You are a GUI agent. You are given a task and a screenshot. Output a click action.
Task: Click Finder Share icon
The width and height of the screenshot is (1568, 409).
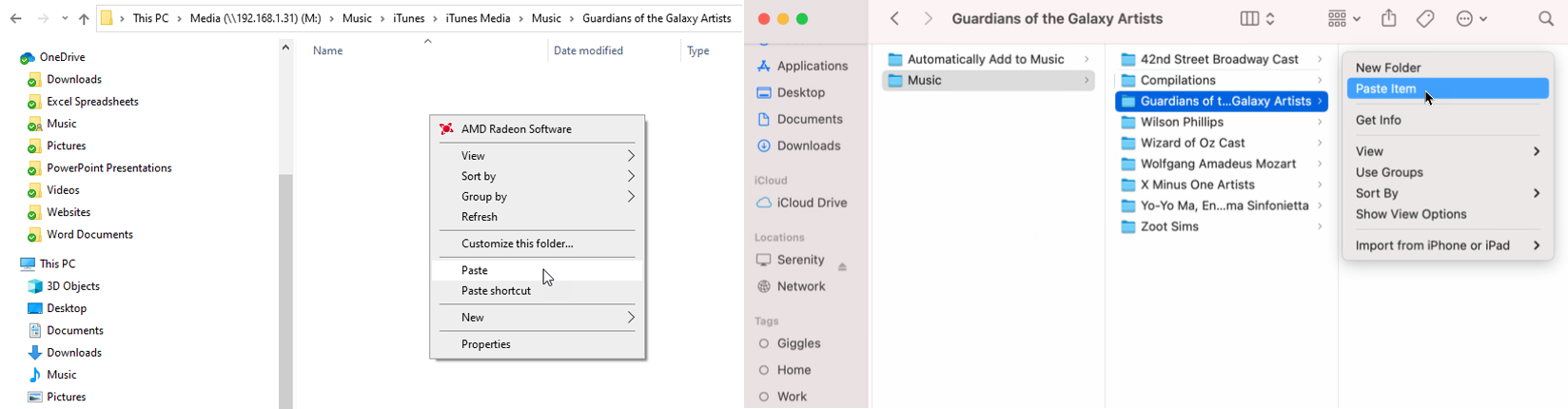pos(1389,18)
